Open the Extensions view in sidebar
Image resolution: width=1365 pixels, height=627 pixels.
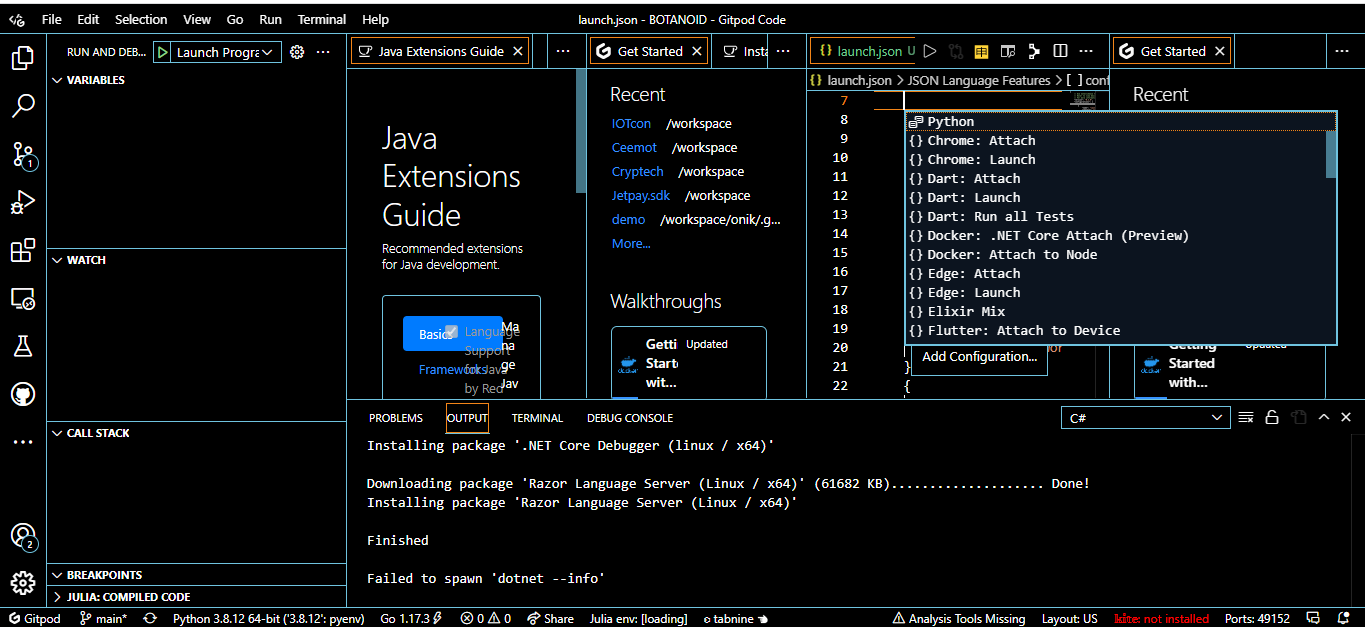click(x=23, y=251)
